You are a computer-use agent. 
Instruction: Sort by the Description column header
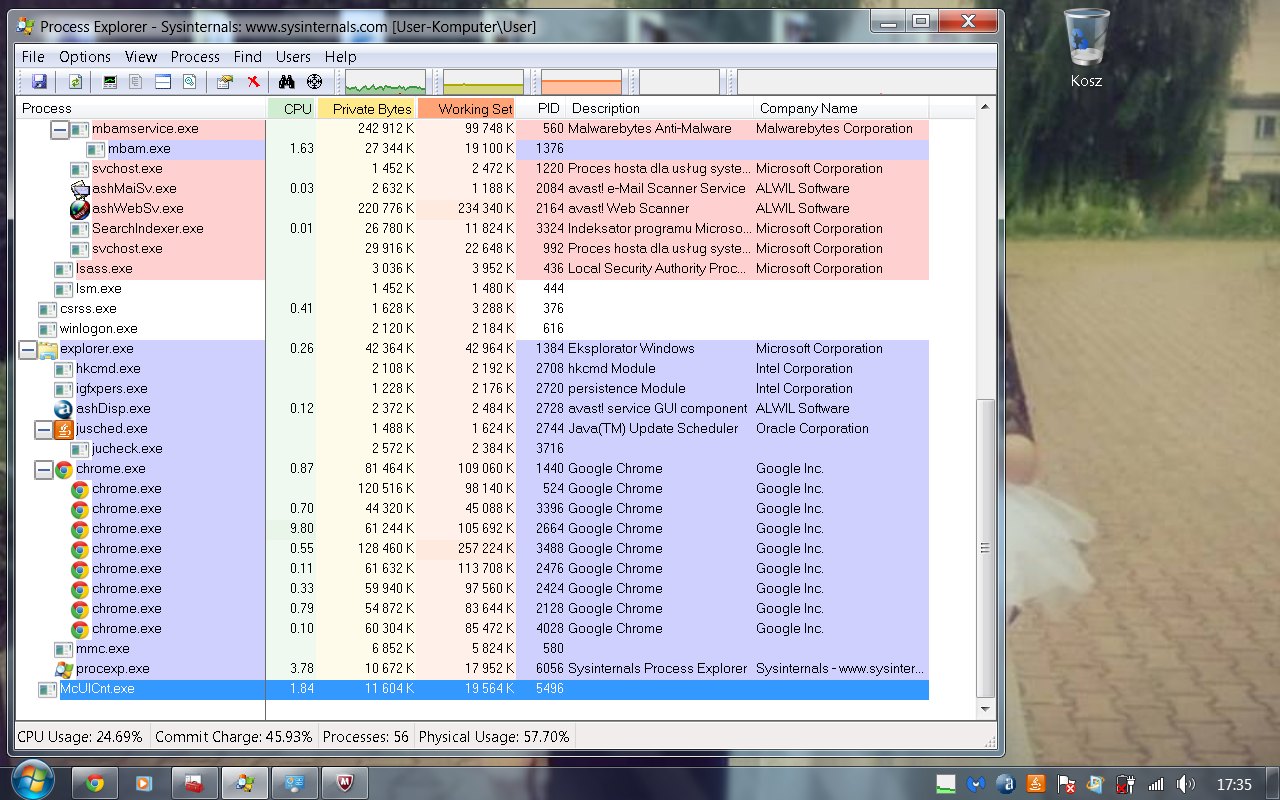pos(659,108)
